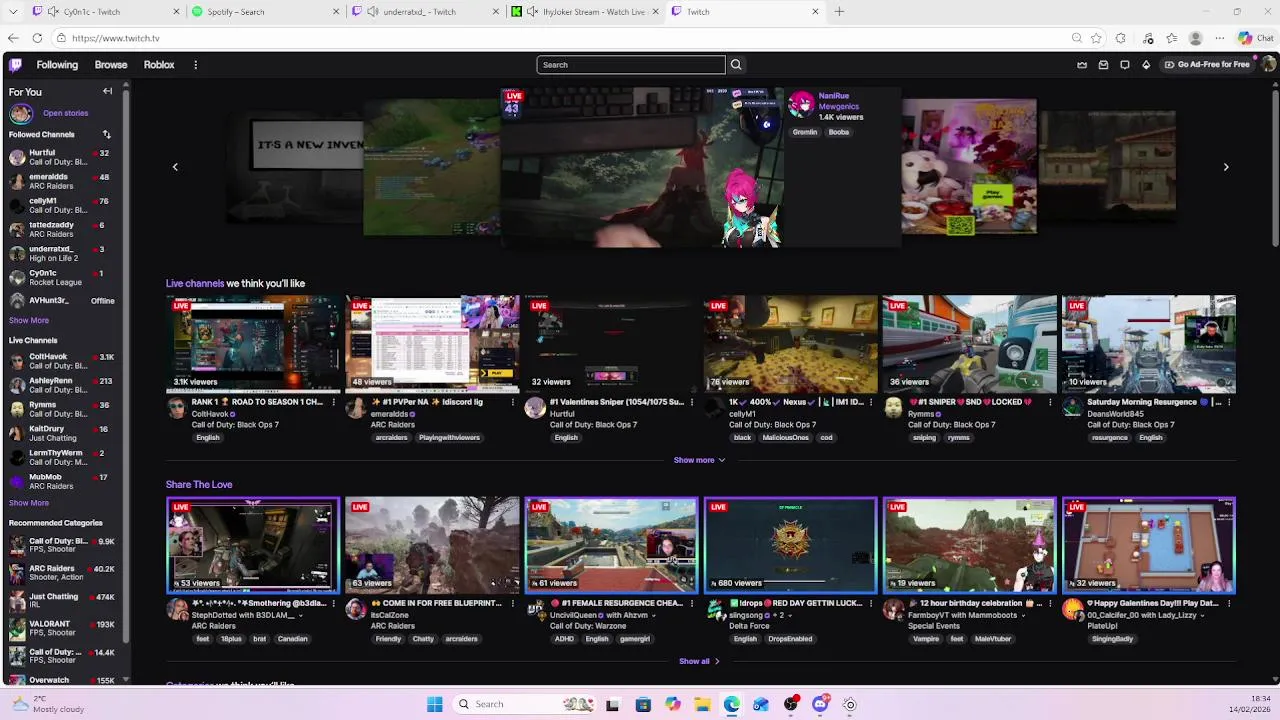Click the Twitch home logo
This screenshot has height=720, width=1280.
[x=15, y=65]
